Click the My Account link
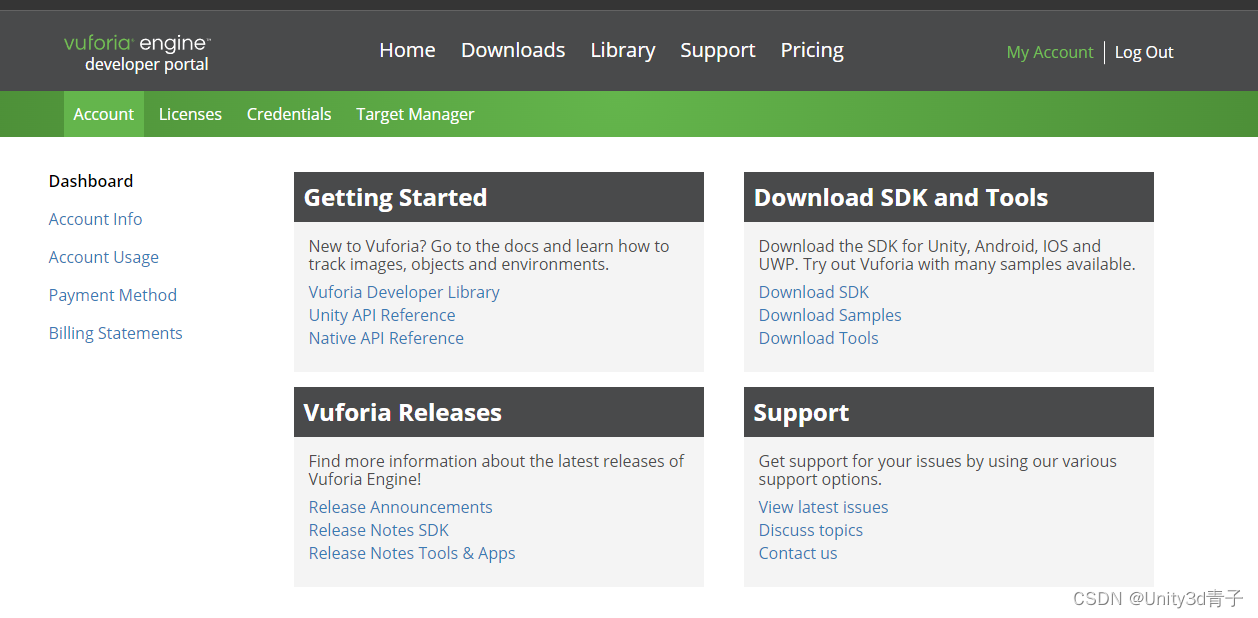This screenshot has width=1258, height=618. (1050, 52)
